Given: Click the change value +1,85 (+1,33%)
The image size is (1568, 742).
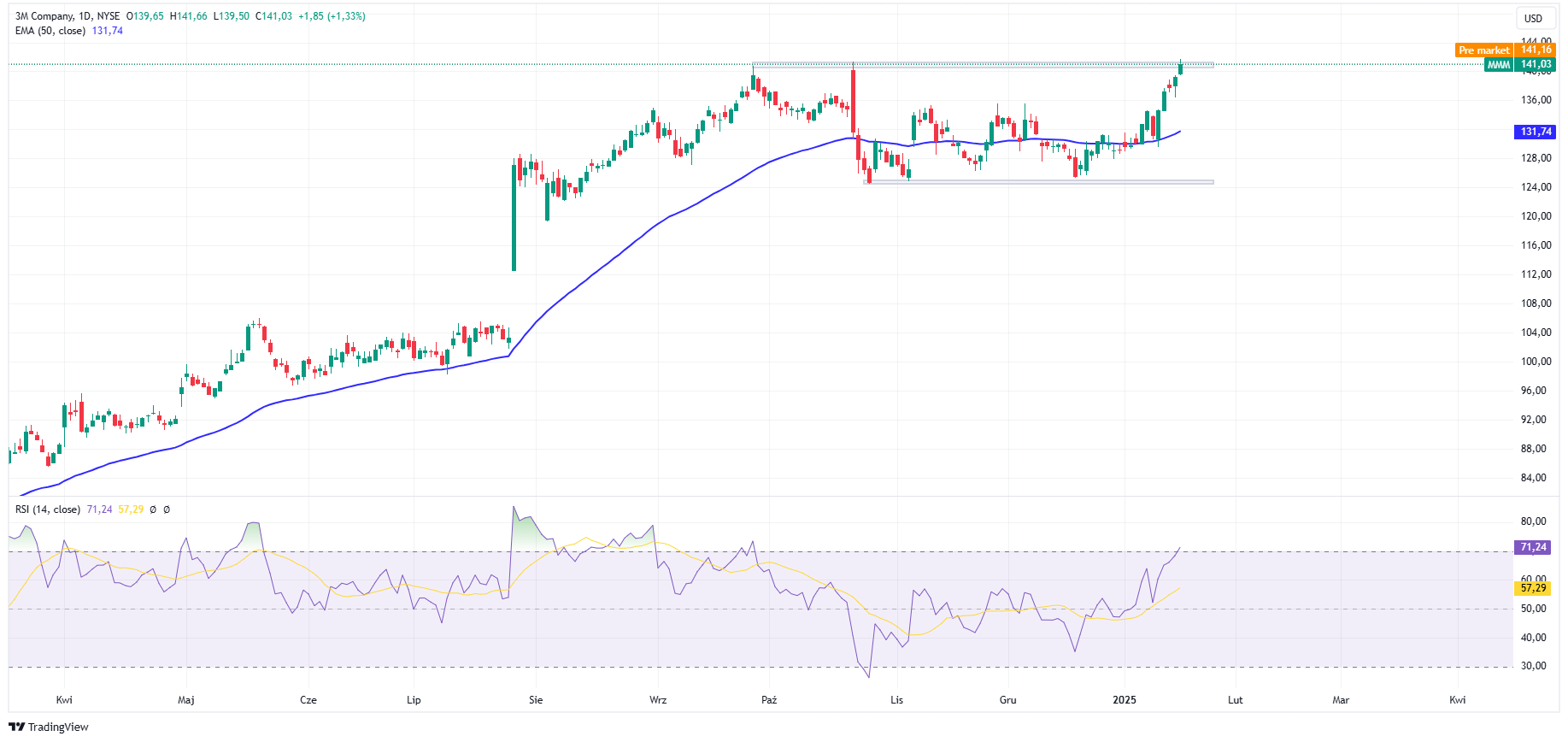Looking at the screenshot, I should [x=332, y=16].
